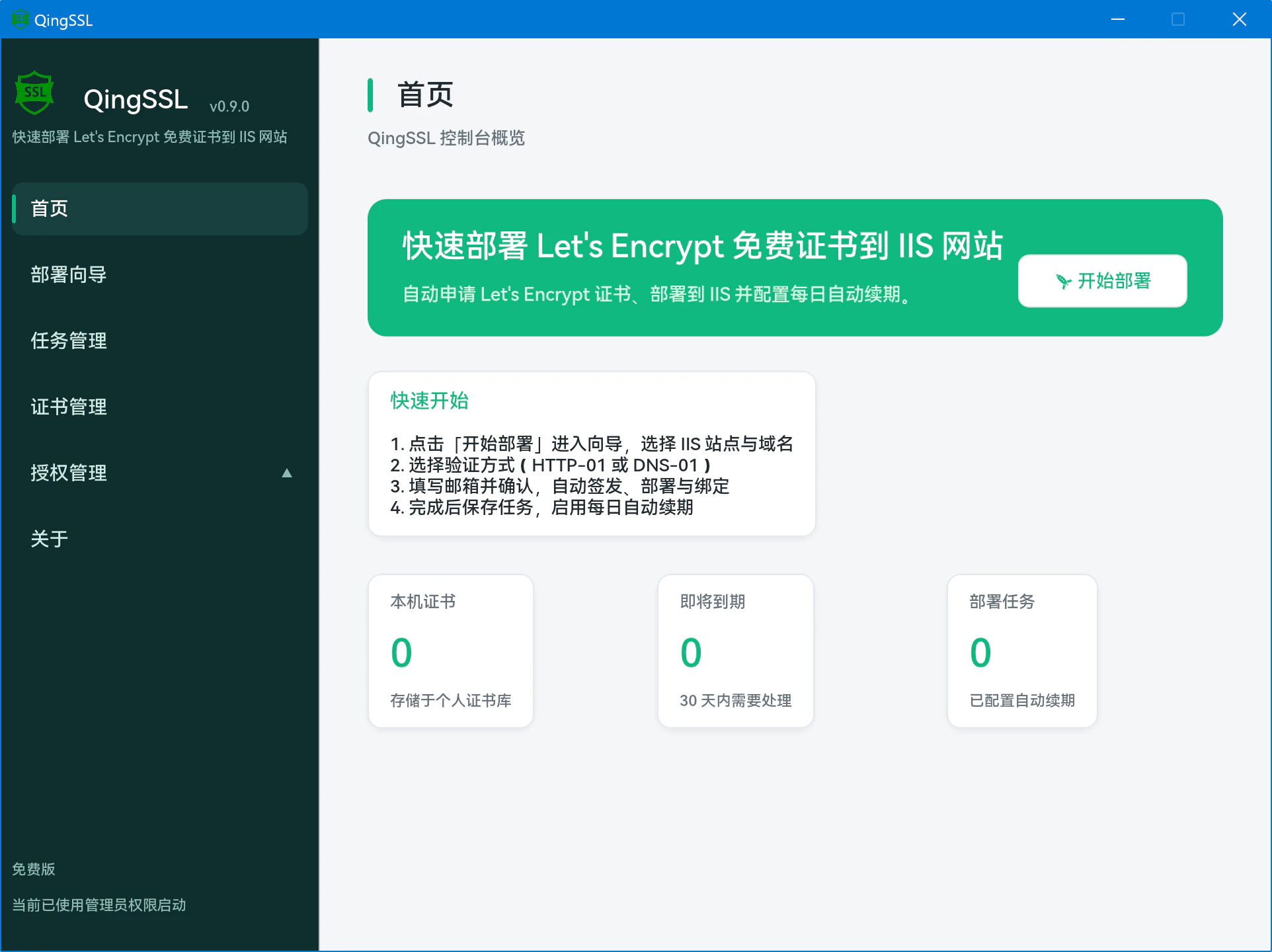The width and height of the screenshot is (1272, 952).
Task: Open the 关于 sidebar menu item
Action: pos(160,539)
